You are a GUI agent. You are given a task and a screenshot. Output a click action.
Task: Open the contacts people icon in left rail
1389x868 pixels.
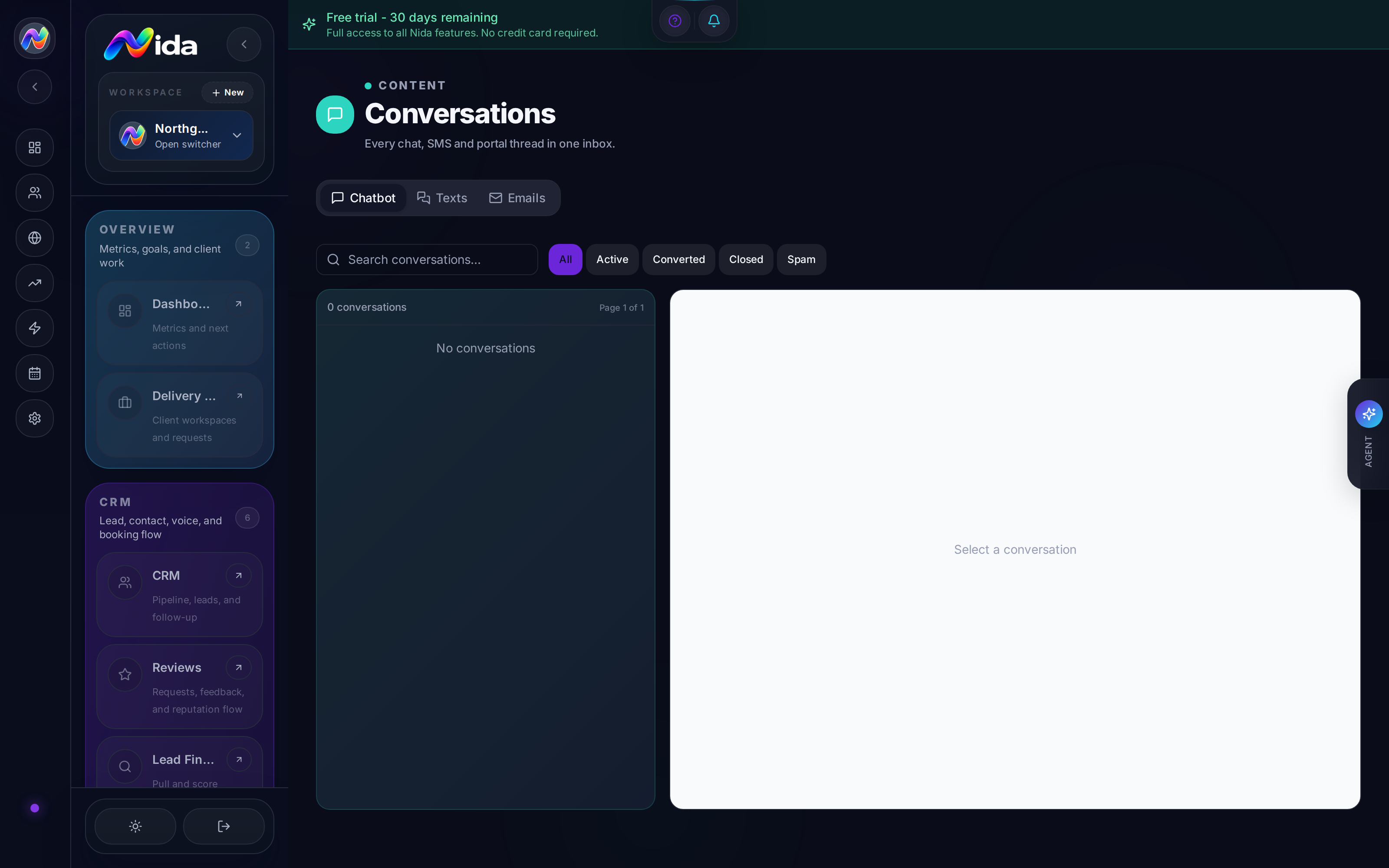tap(34, 193)
